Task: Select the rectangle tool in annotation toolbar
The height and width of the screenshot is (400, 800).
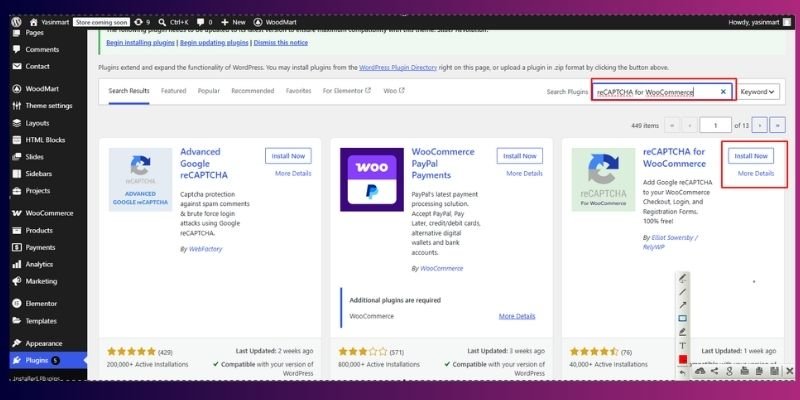Action: pos(683,318)
